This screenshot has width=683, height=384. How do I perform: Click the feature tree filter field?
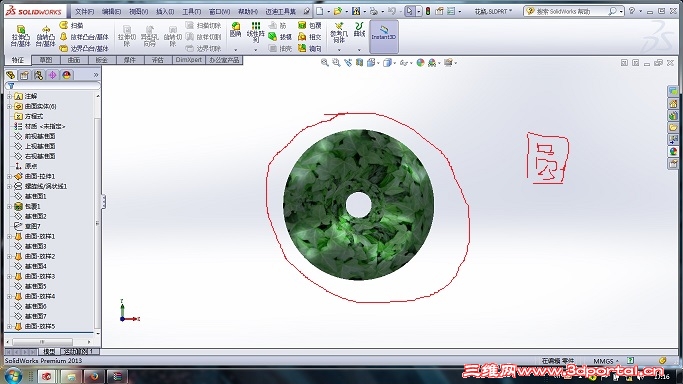tap(54, 86)
